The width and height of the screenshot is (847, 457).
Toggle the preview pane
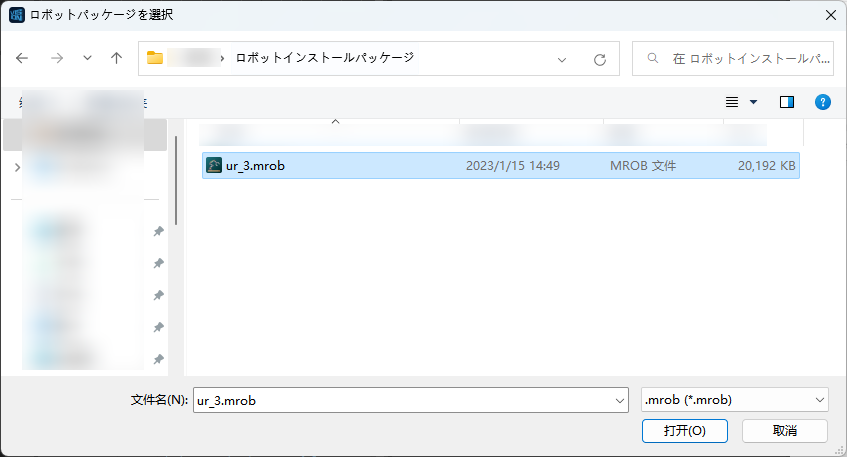tap(786, 102)
